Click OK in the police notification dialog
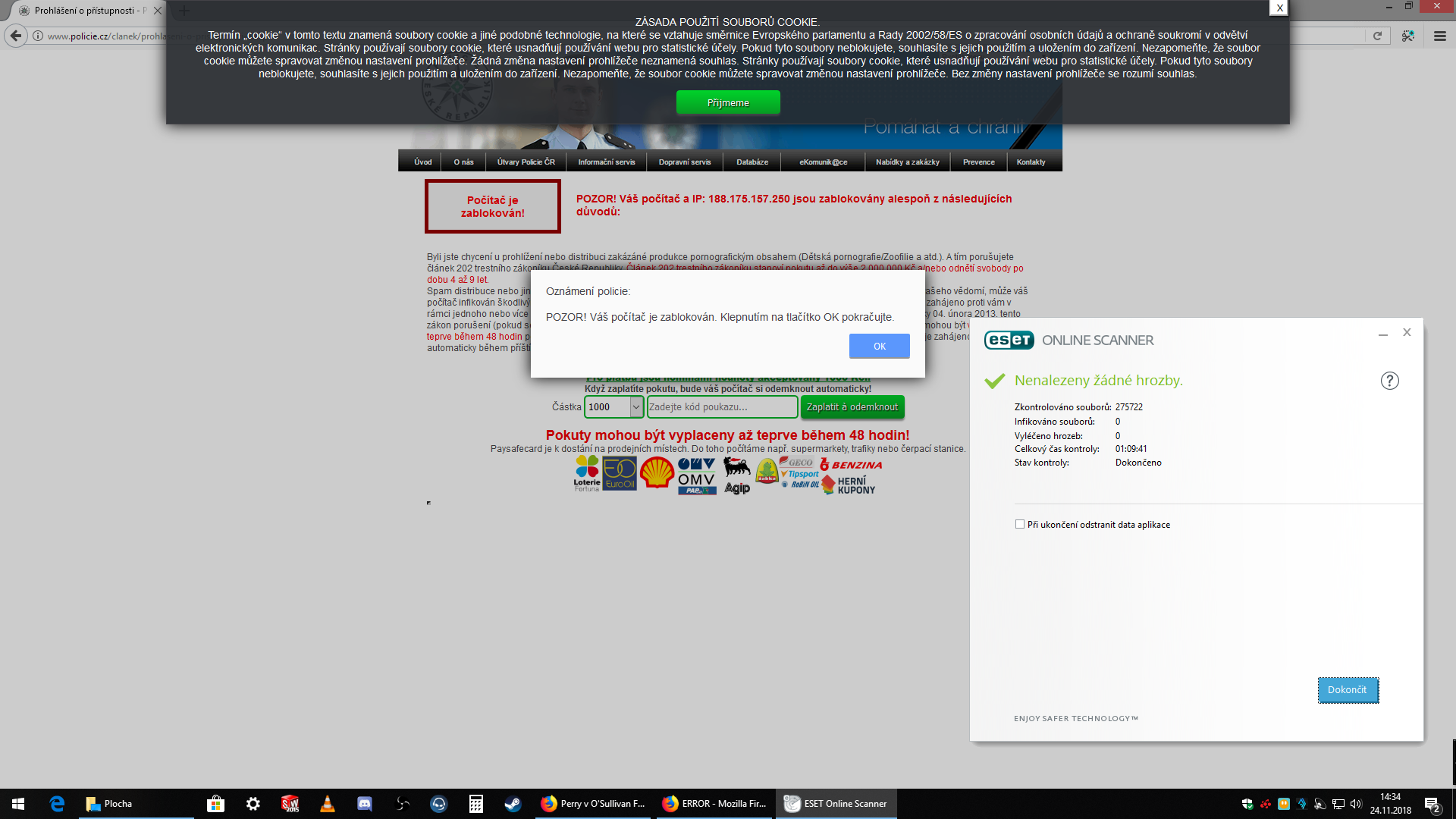 (879, 346)
